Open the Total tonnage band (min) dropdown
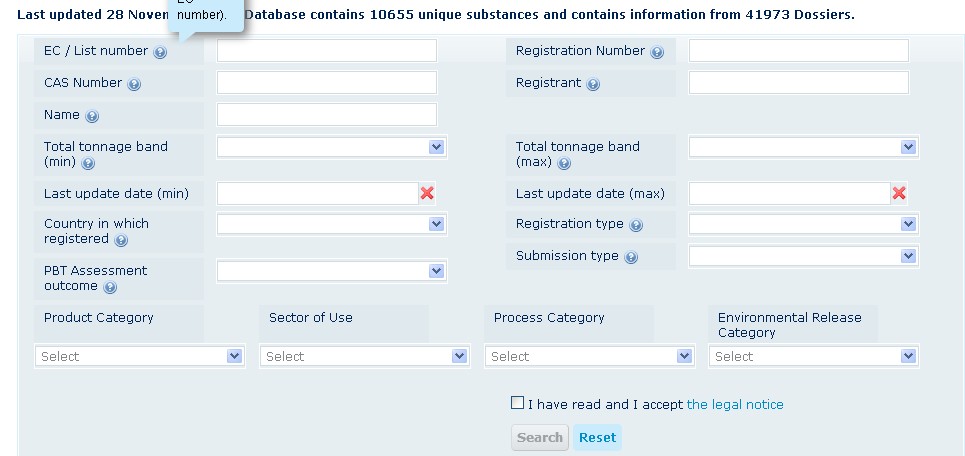The height and width of the screenshot is (456, 965). click(331, 147)
